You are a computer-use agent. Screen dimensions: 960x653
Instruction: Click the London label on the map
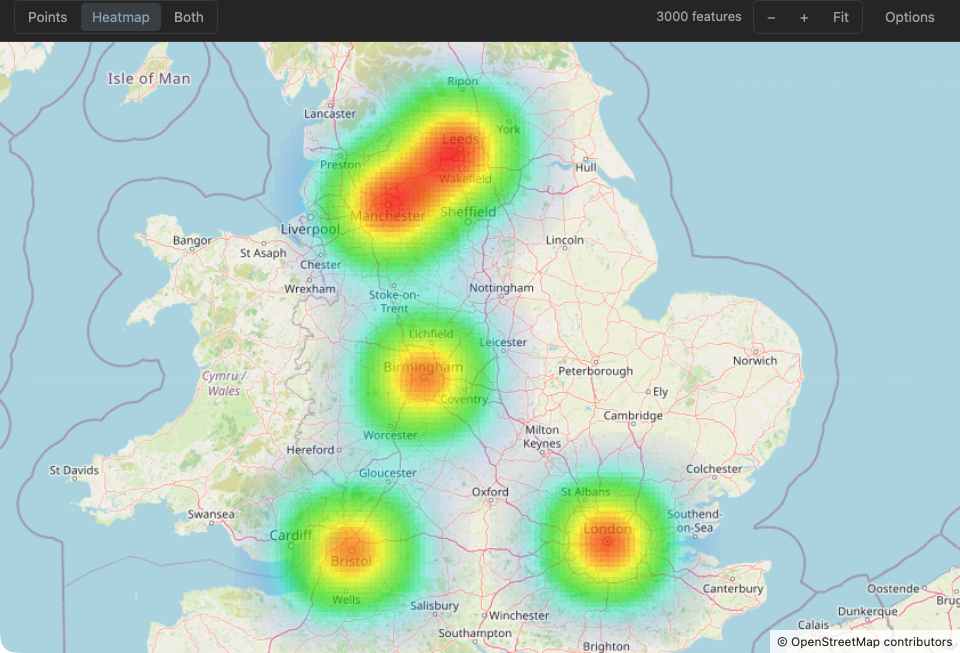coord(607,529)
